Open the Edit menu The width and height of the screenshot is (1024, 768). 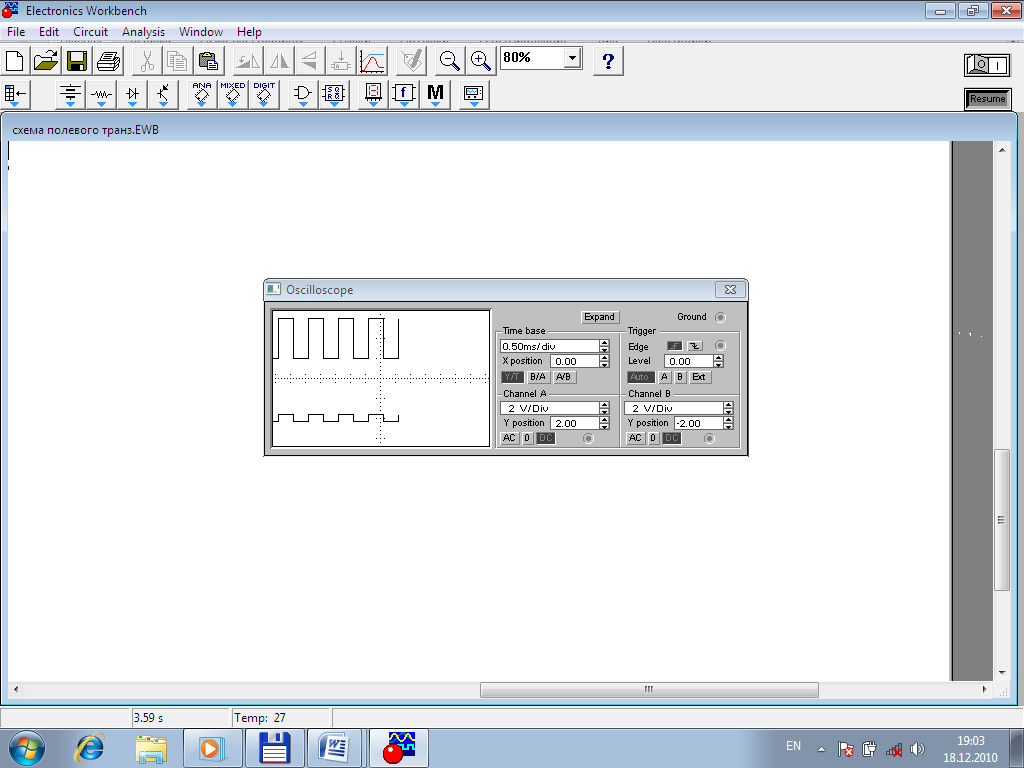(x=49, y=31)
